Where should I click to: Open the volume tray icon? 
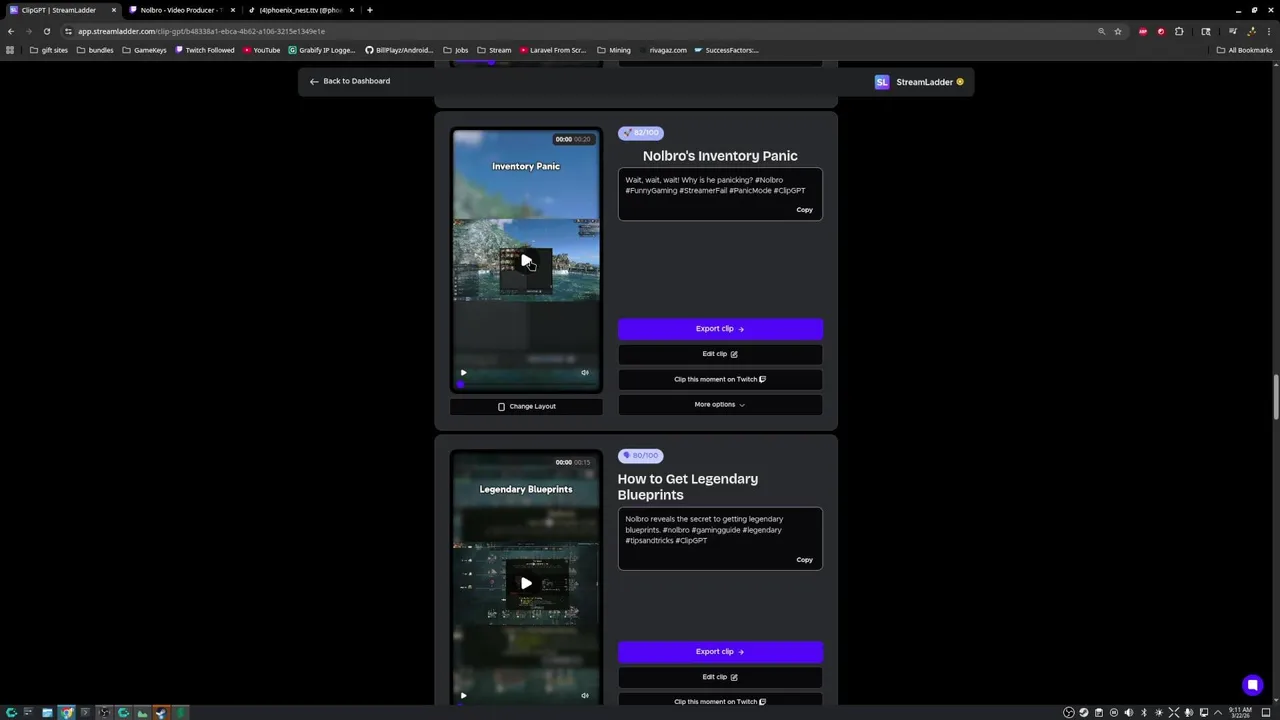pos(1129,713)
